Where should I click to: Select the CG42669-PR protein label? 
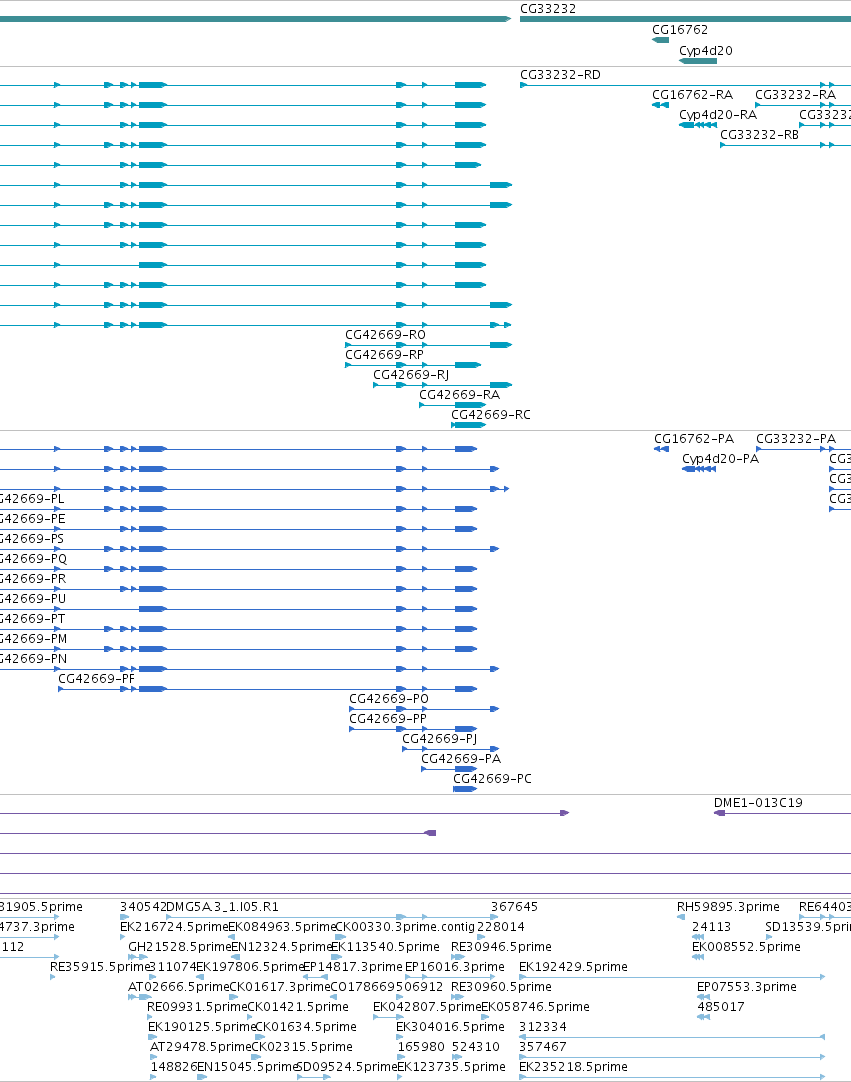click(x=33, y=579)
